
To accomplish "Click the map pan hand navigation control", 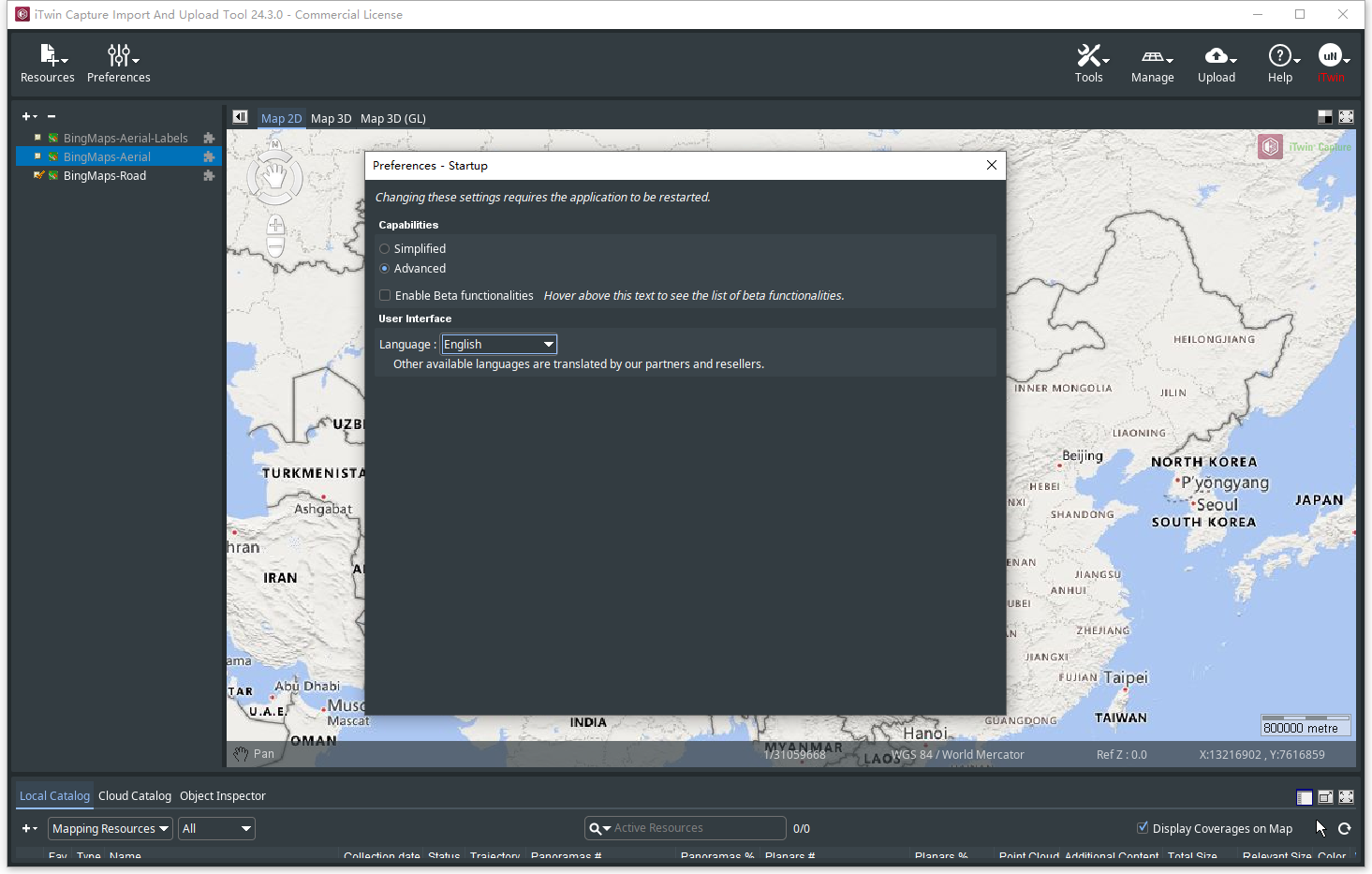I will click(274, 176).
